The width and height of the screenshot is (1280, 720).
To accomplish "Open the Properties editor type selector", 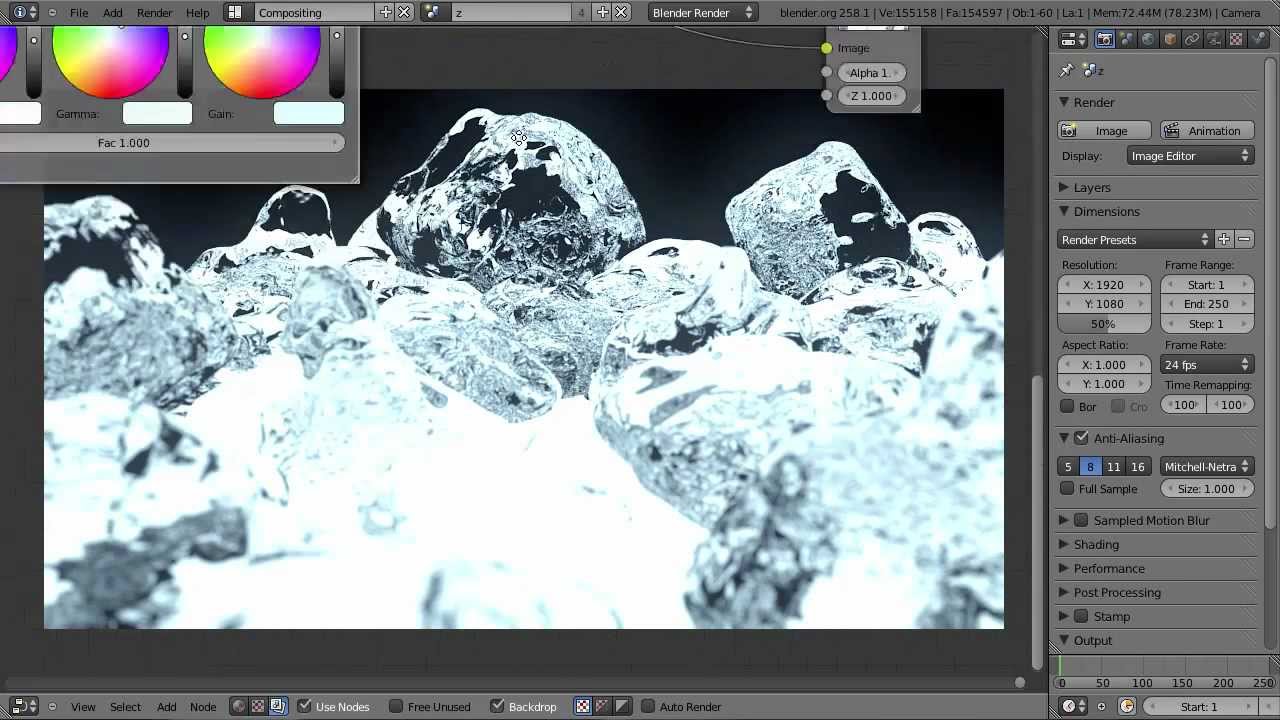I will click(1073, 39).
